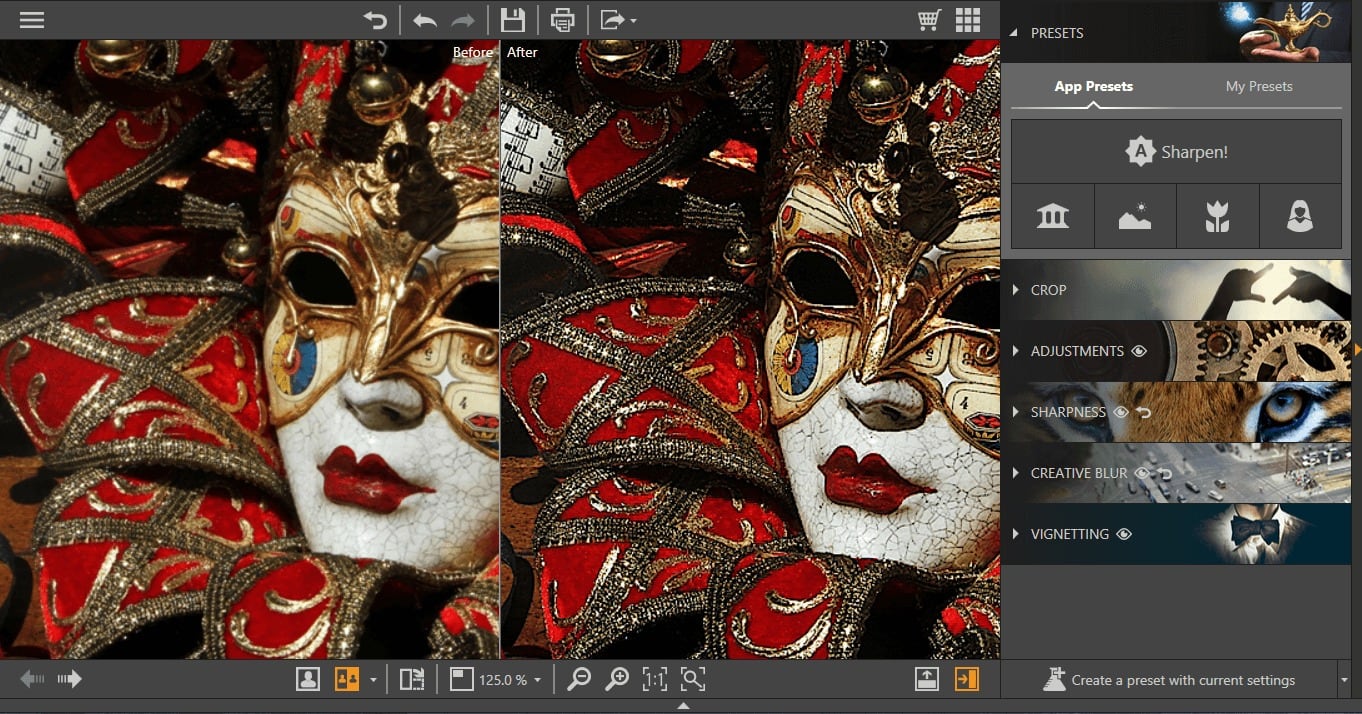The image size is (1362, 714).
Task: Click the orange side panel collapse arrow
Action: (x=1357, y=350)
